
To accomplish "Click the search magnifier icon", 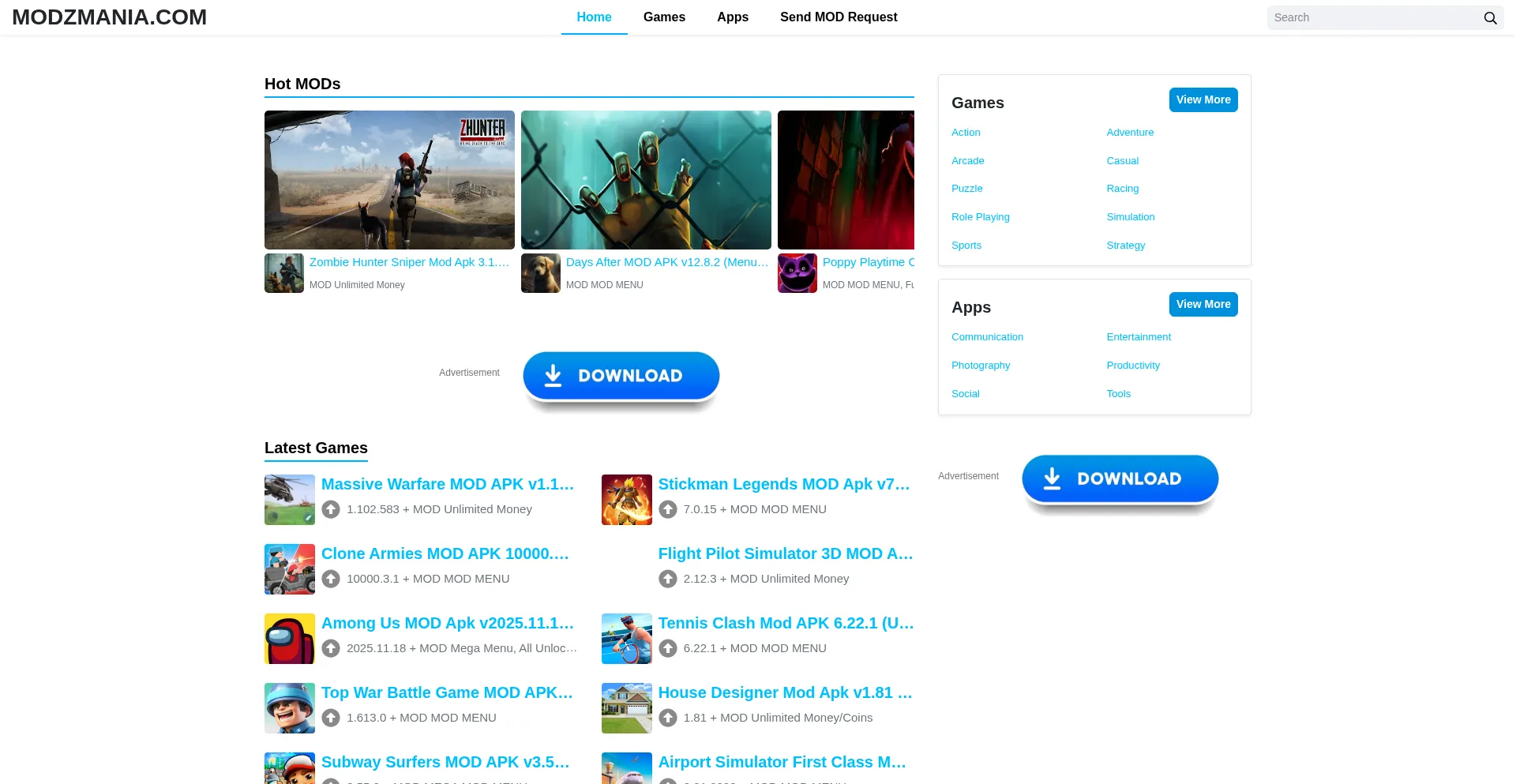I will click(x=1490, y=18).
